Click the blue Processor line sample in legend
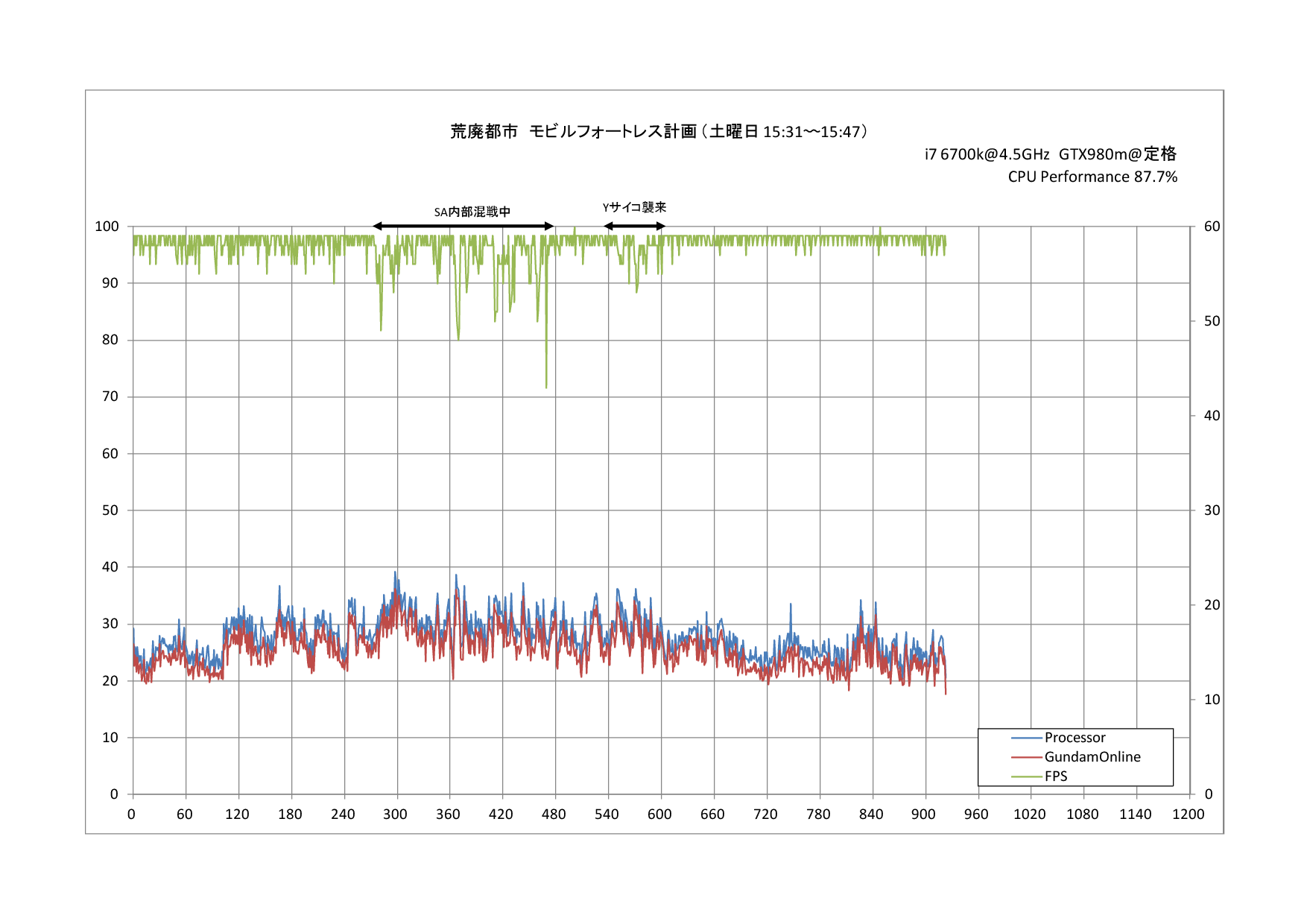The width and height of the screenshot is (1307, 924). [1026, 738]
